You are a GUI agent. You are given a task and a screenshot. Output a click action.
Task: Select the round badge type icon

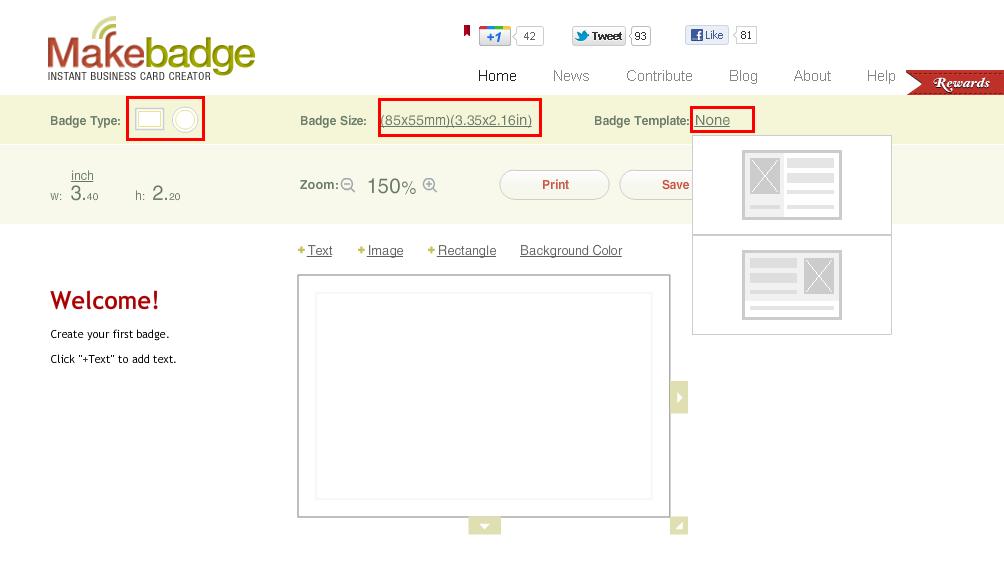tap(185, 120)
